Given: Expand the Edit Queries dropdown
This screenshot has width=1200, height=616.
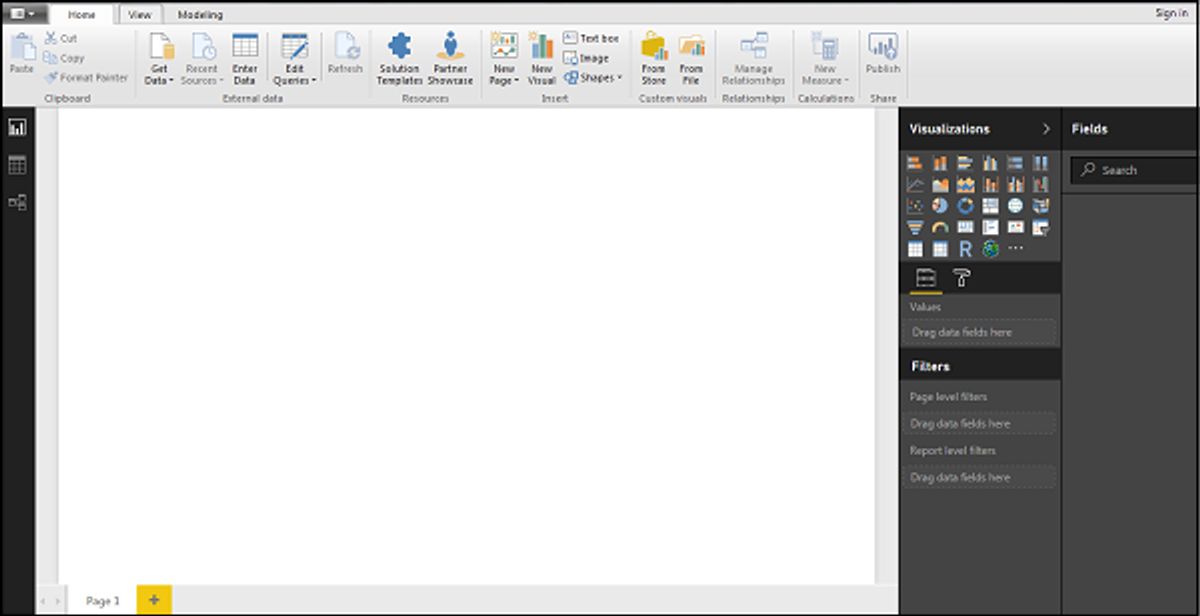Looking at the screenshot, I should (295, 59).
